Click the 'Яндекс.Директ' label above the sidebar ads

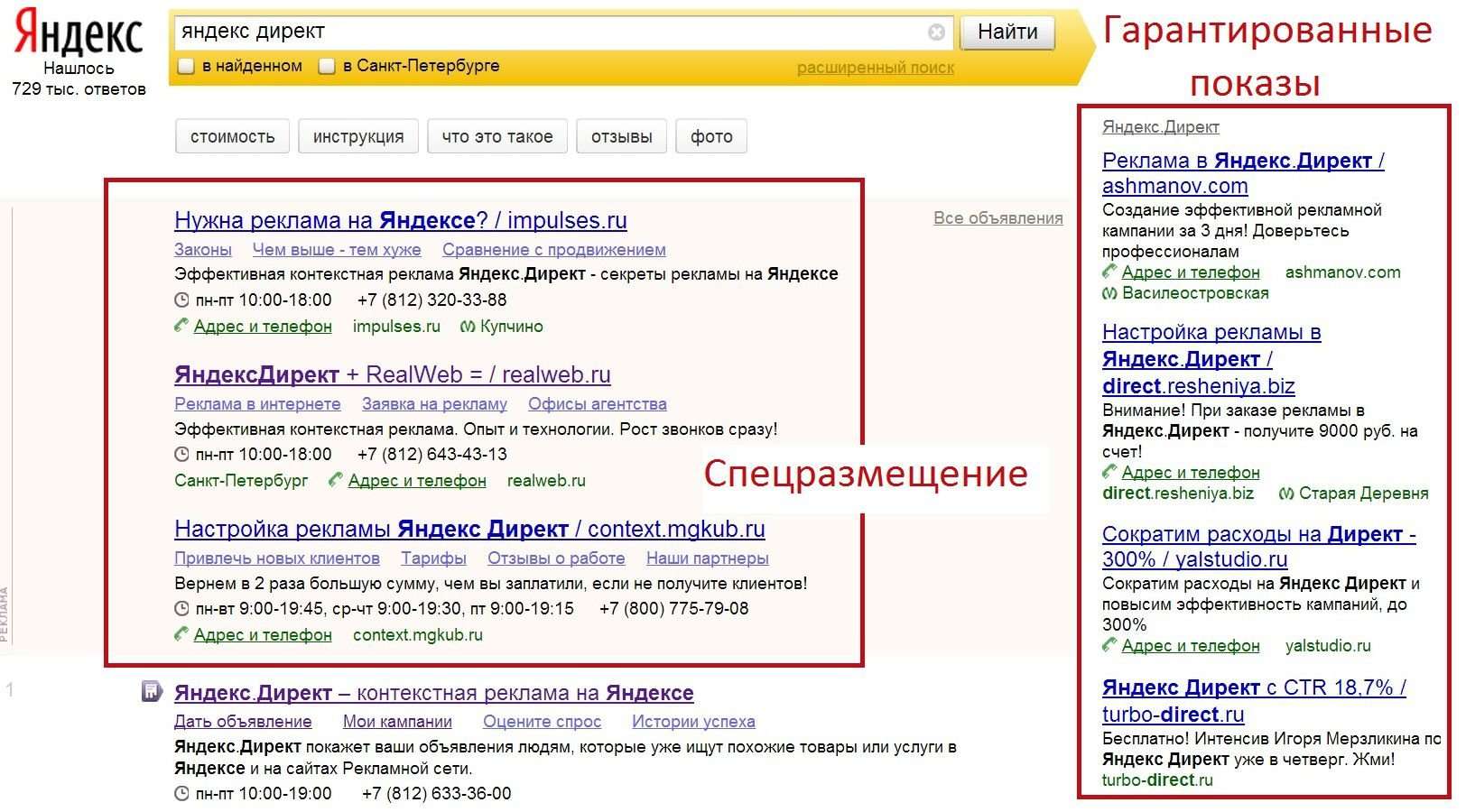point(1161,127)
